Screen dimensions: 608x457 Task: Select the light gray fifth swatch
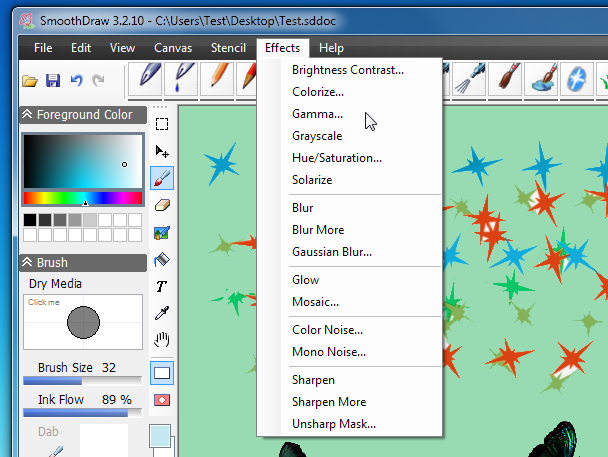click(90, 220)
